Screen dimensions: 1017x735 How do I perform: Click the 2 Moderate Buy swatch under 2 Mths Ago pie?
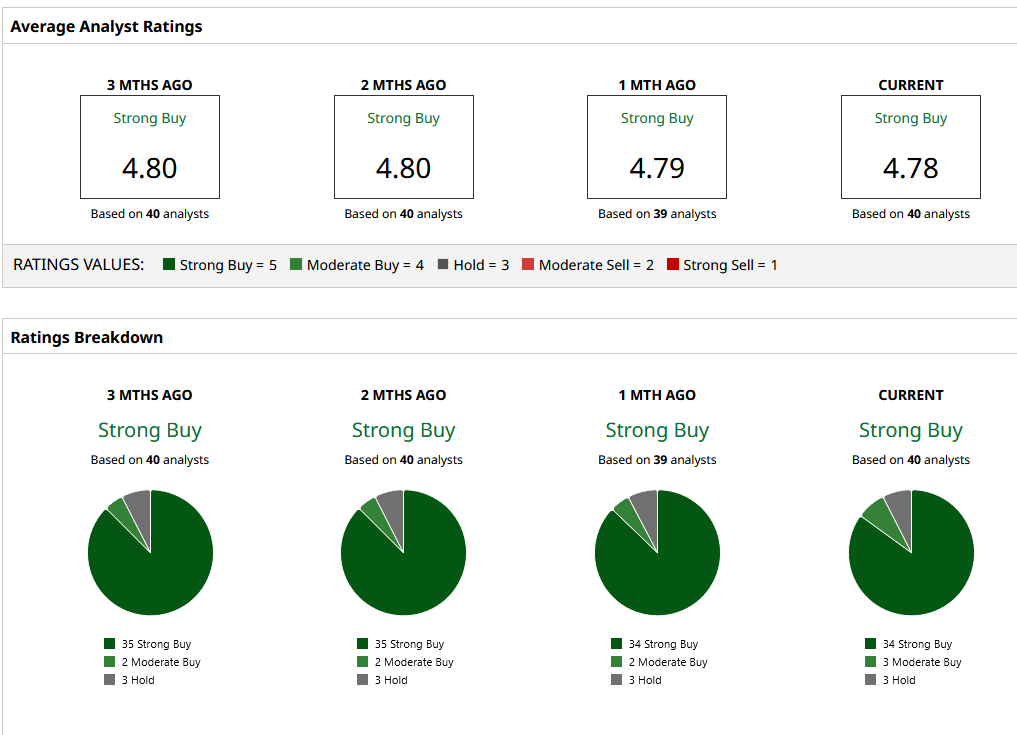tap(363, 662)
